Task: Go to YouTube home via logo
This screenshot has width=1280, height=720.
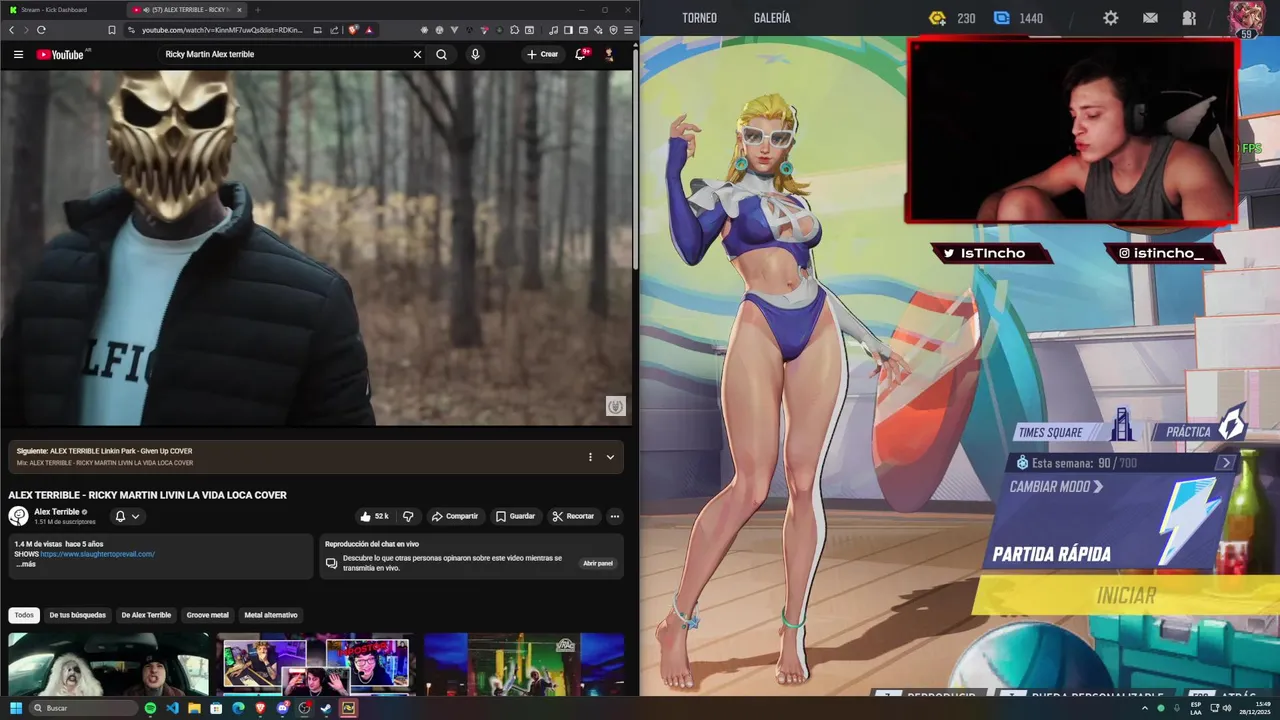Action: tap(62, 54)
